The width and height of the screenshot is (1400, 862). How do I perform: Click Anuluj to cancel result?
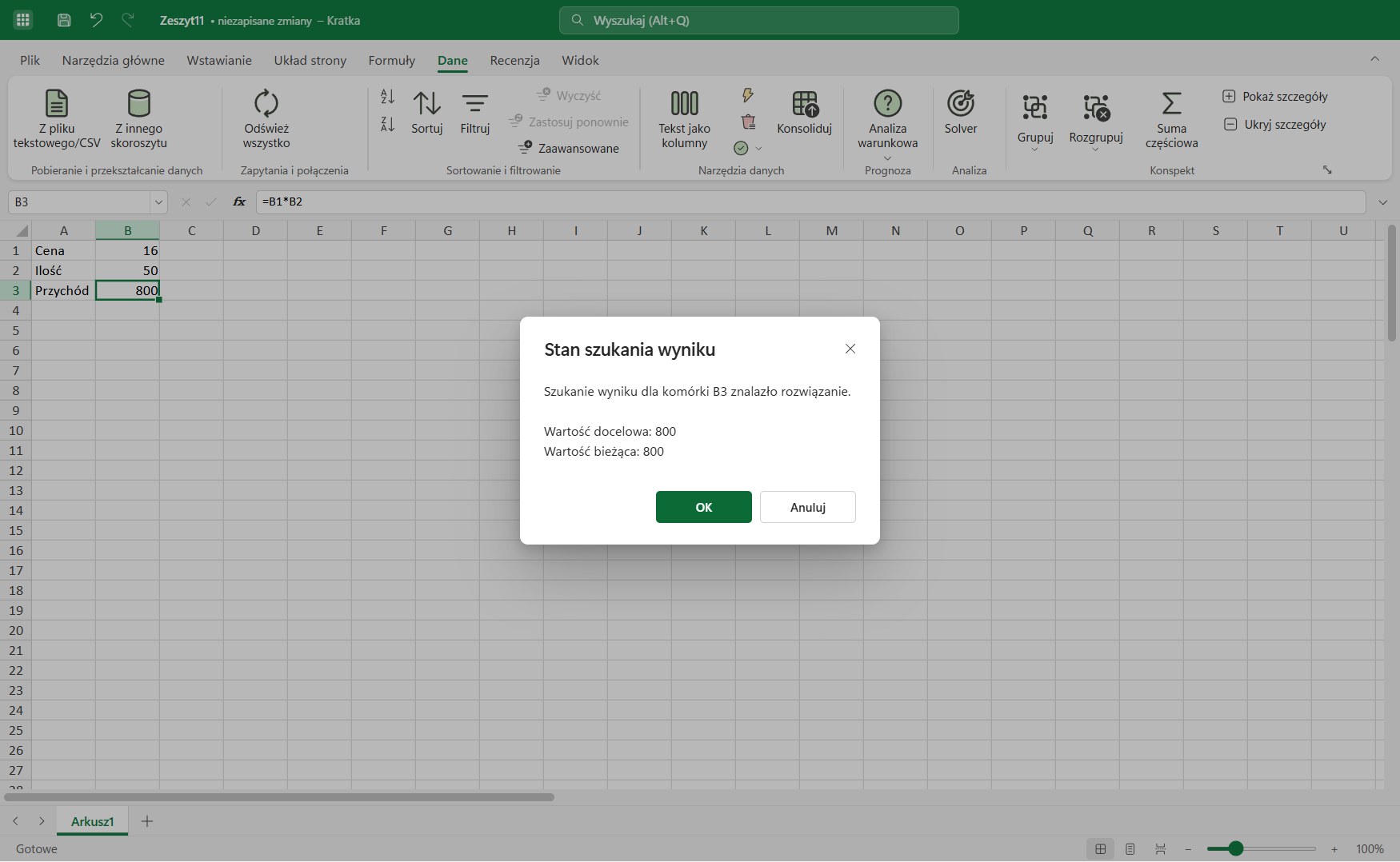coord(808,507)
